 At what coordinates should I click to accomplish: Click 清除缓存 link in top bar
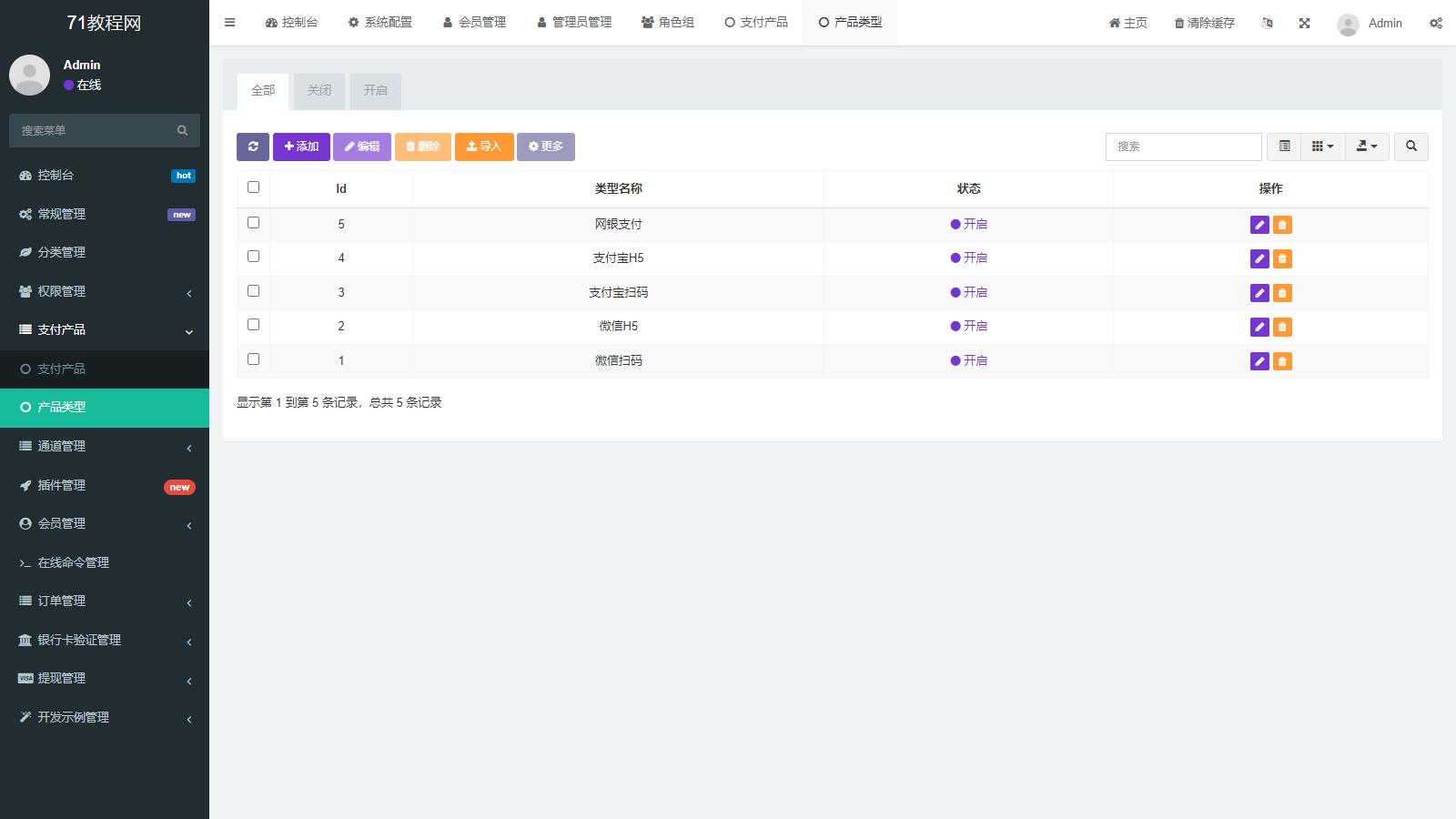tap(1204, 24)
